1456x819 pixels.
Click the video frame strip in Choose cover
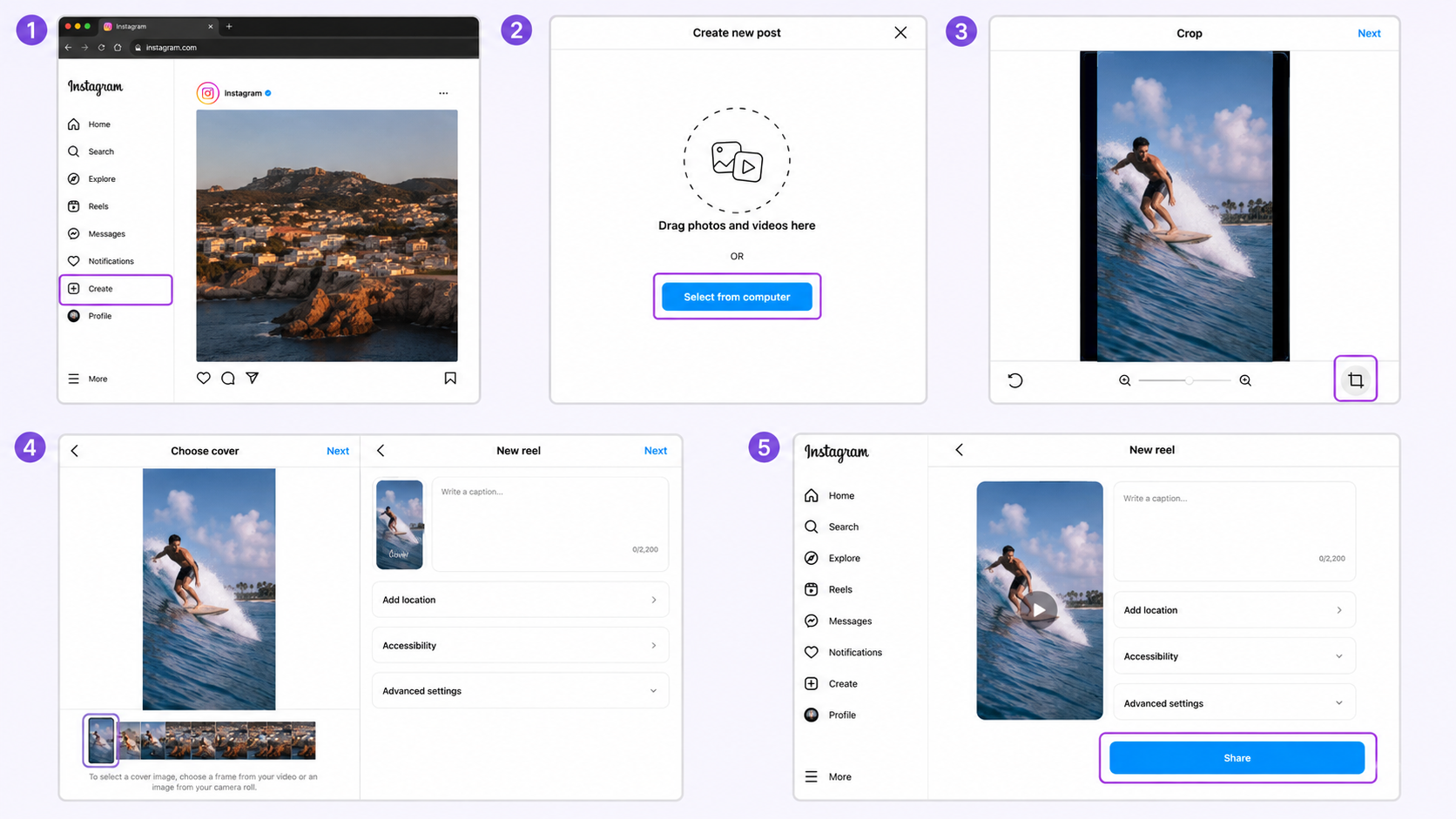[217, 741]
